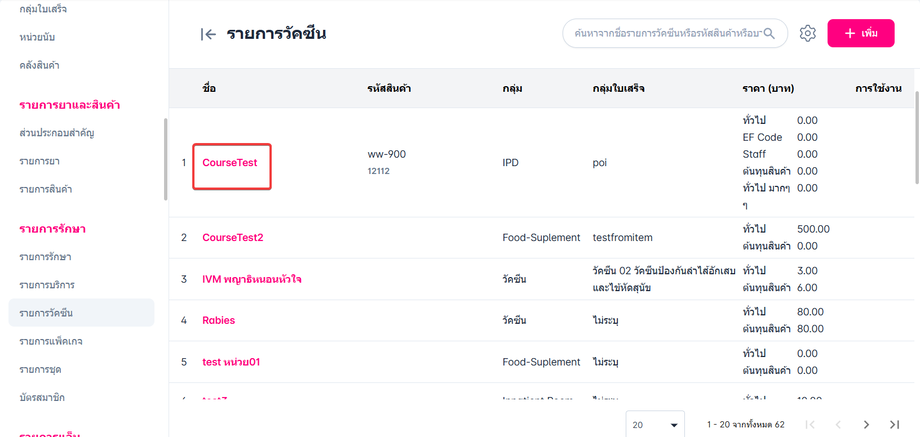Focus the vaccine list search field
The image size is (920, 437).
[665, 34]
